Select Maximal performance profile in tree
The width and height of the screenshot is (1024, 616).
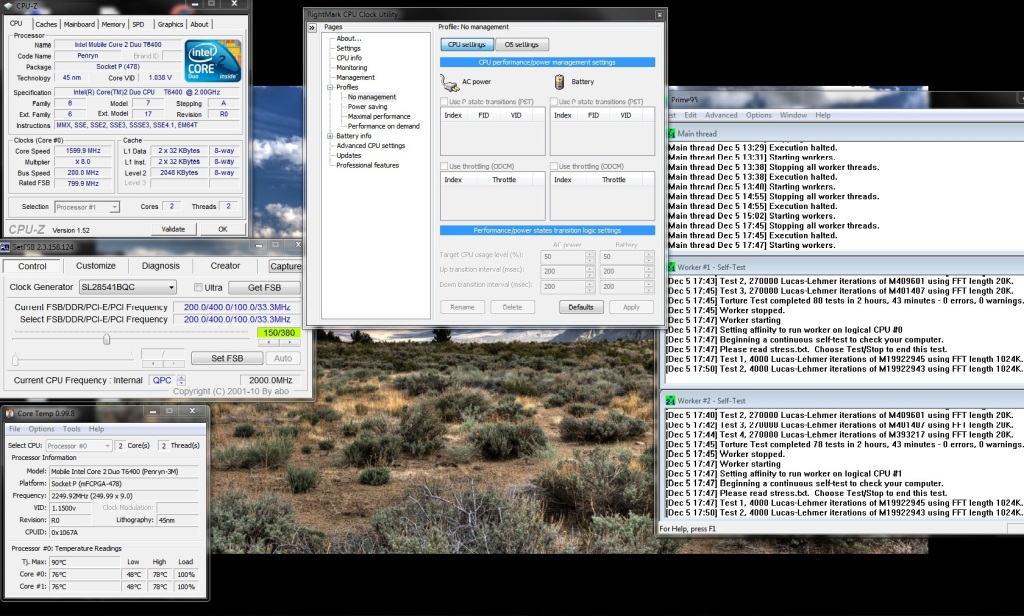(x=379, y=116)
